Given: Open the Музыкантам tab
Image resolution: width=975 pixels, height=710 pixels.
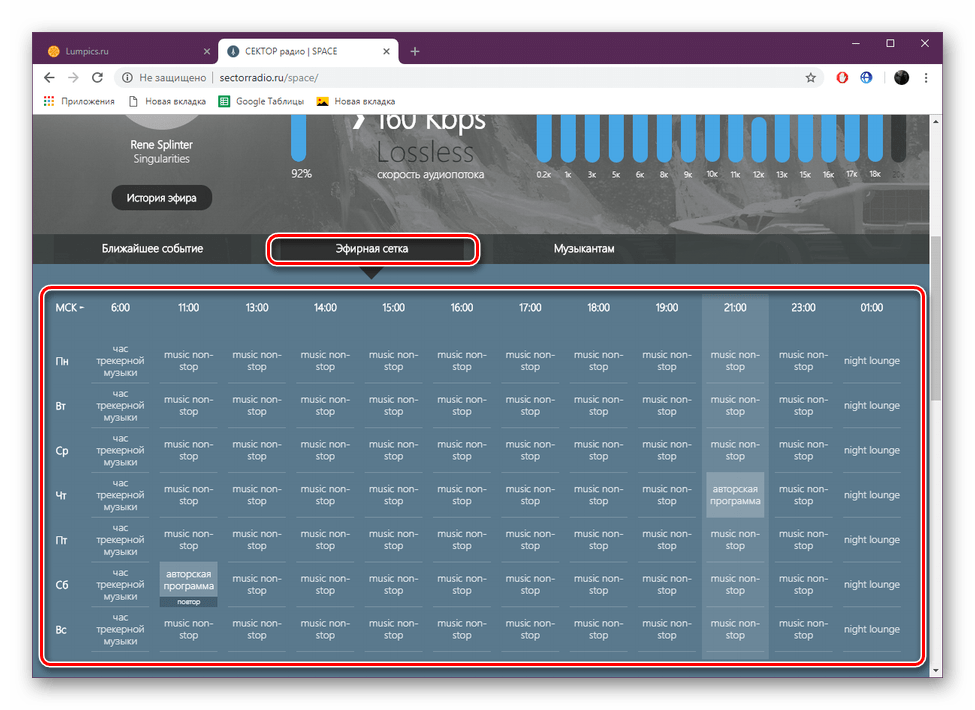Looking at the screenshot, I should click(584, 249).
